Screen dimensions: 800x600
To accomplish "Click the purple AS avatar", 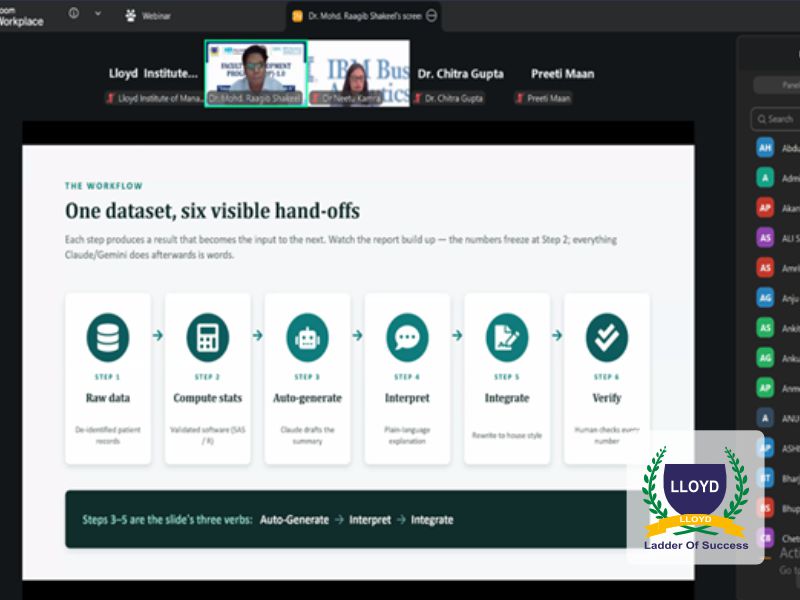I will point(765,238).
